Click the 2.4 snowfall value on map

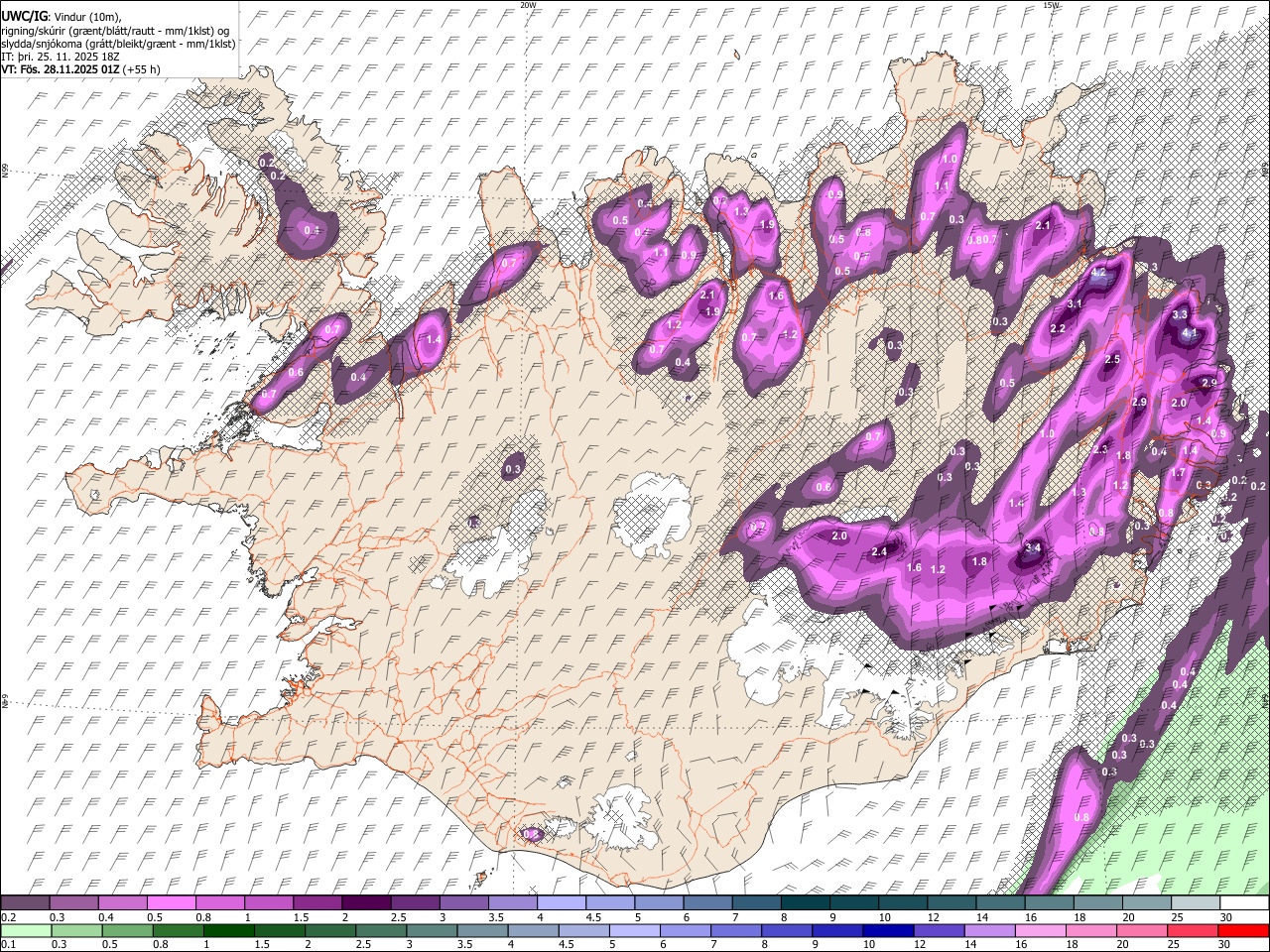click(x=878, y=551)
